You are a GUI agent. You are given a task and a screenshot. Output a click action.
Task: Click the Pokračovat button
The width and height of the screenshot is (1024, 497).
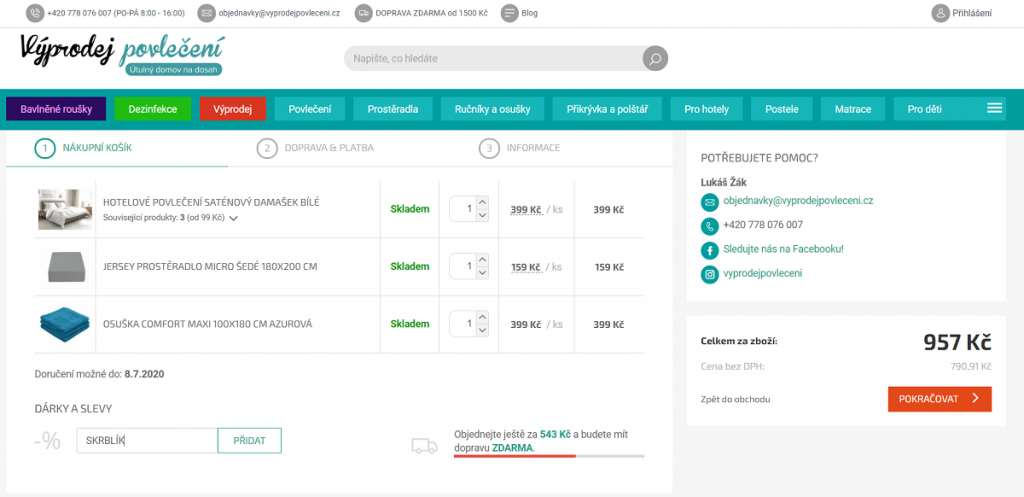pos(940,399)
